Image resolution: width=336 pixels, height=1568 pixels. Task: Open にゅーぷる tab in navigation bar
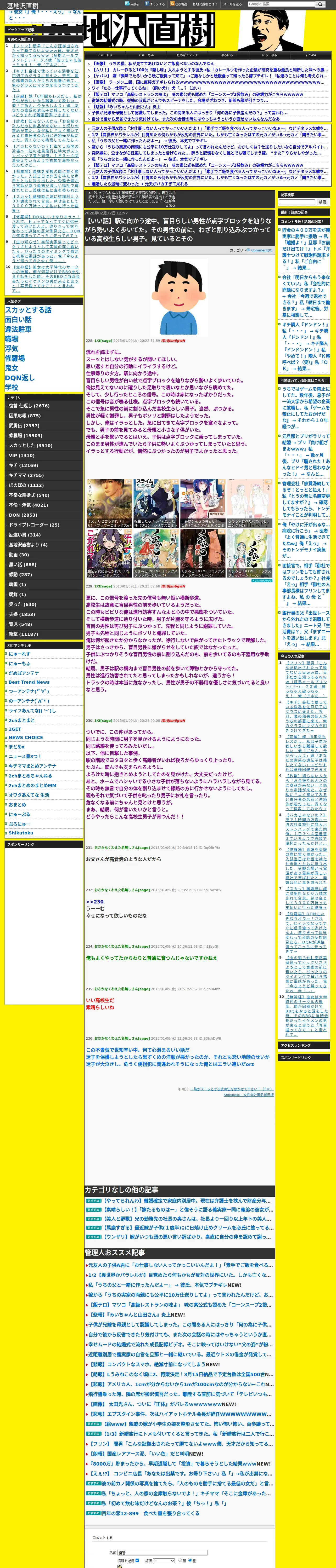click(x=269, y=55)
